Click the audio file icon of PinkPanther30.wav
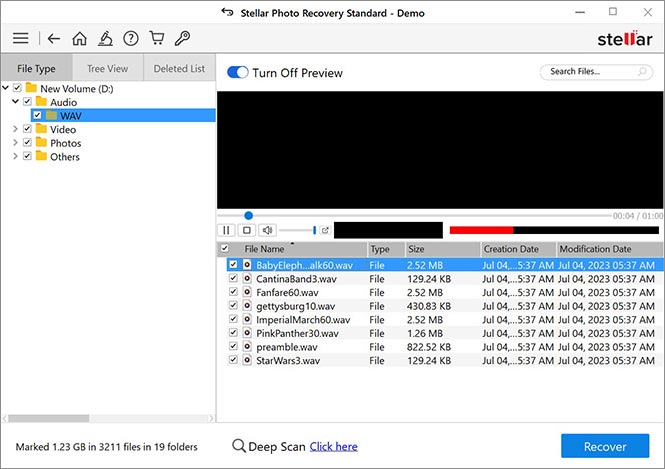The height and width of the screenshot is (469, 665). point(247,333)
